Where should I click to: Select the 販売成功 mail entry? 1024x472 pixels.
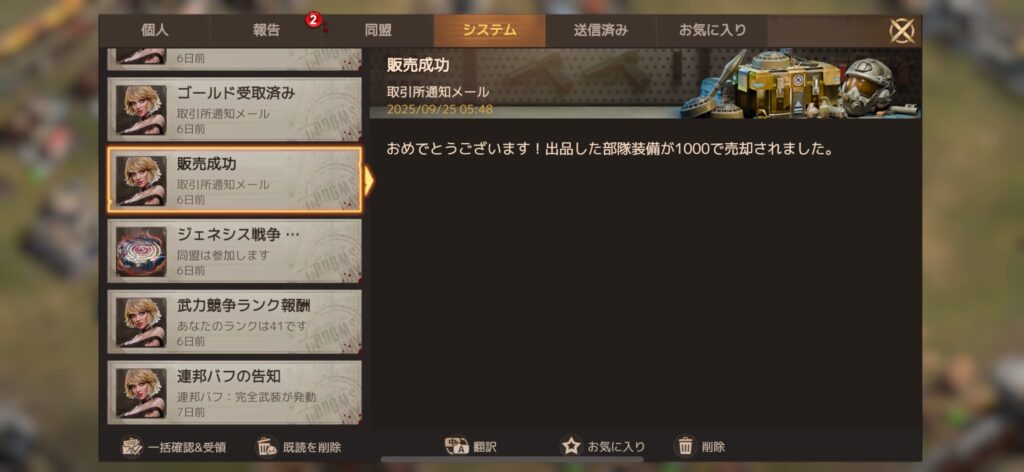pos(234,180)
